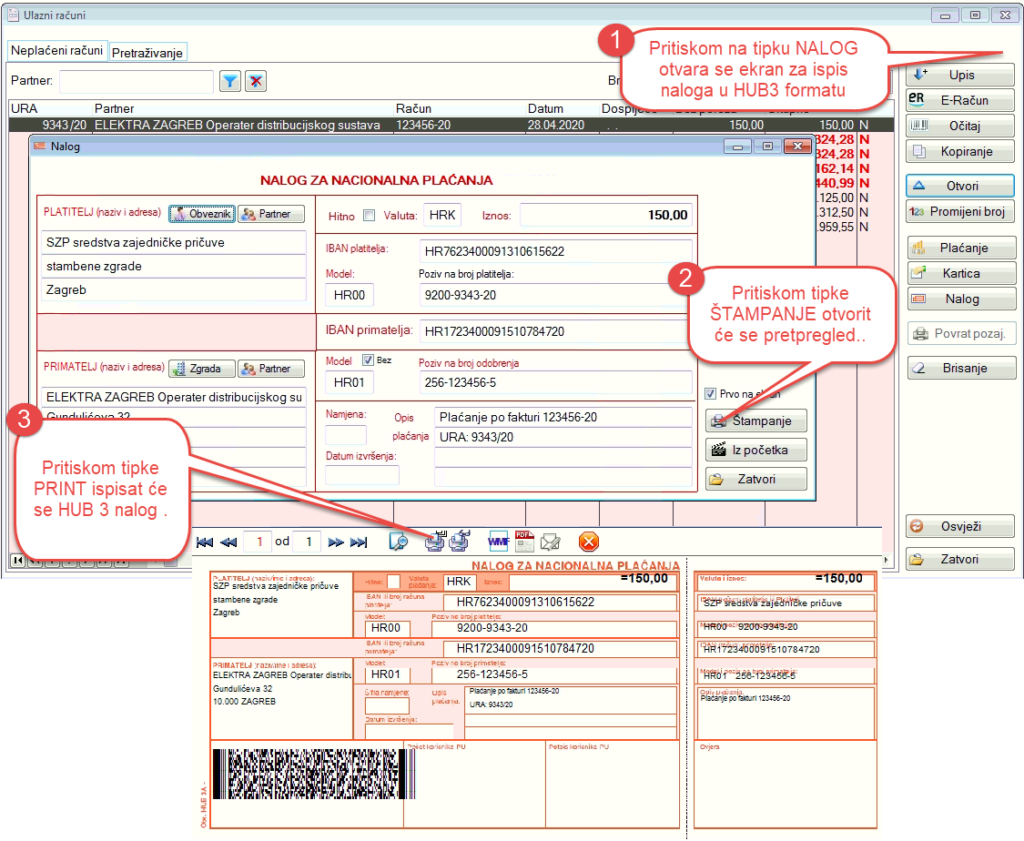This screenshot has height=841, width=1024.
Task: Click the Model field showing HR00
Action: [x=349, y=295]
